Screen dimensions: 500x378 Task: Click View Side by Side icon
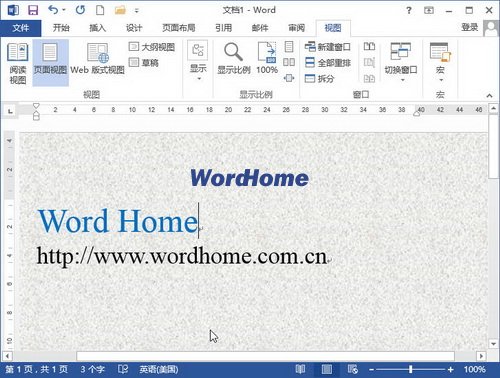(x=369, y=46)
